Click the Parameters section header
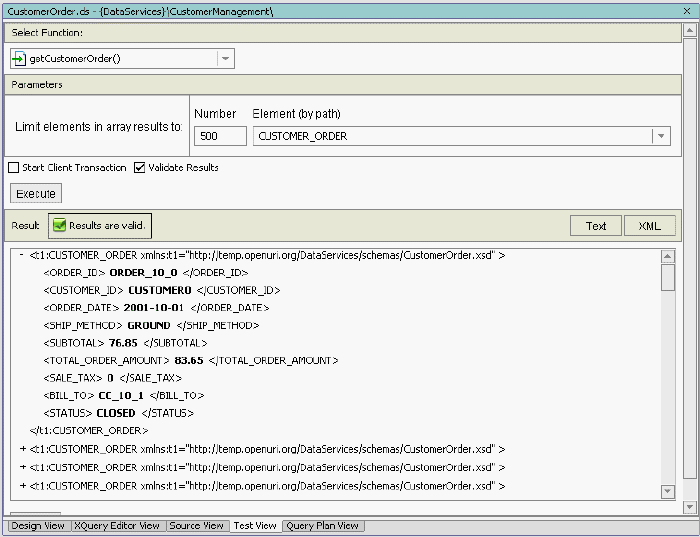Image resolution: width=700 pixels, height=537 pixels. coord(343,85)
